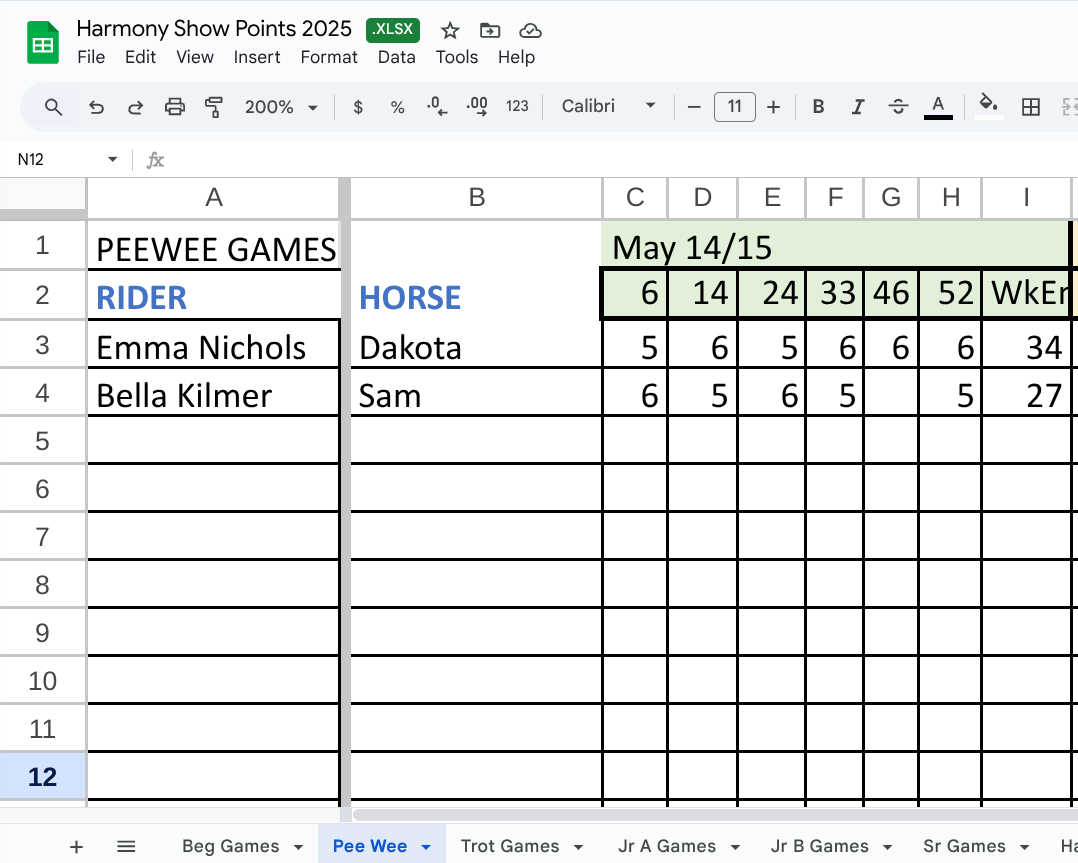Switch to the Trot Games sheet tab

tap(510, 846)
